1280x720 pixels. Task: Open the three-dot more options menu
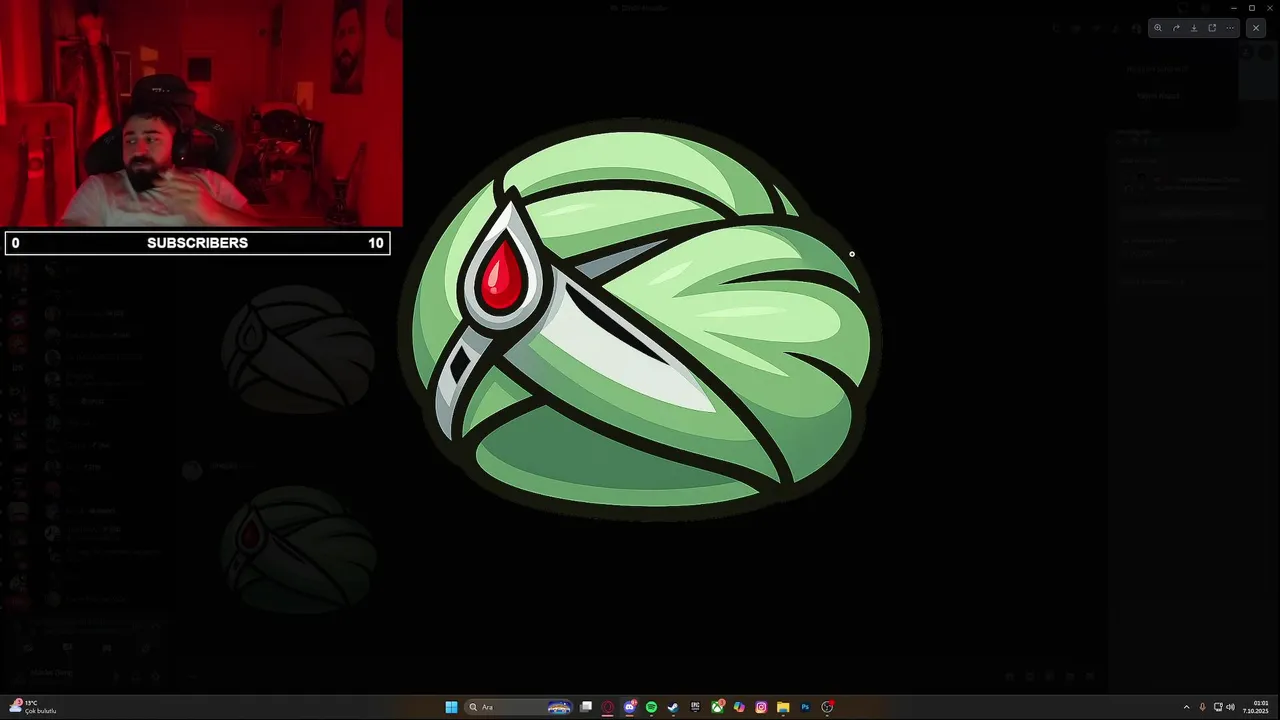pyautogui.click(x=1230, y=28)
